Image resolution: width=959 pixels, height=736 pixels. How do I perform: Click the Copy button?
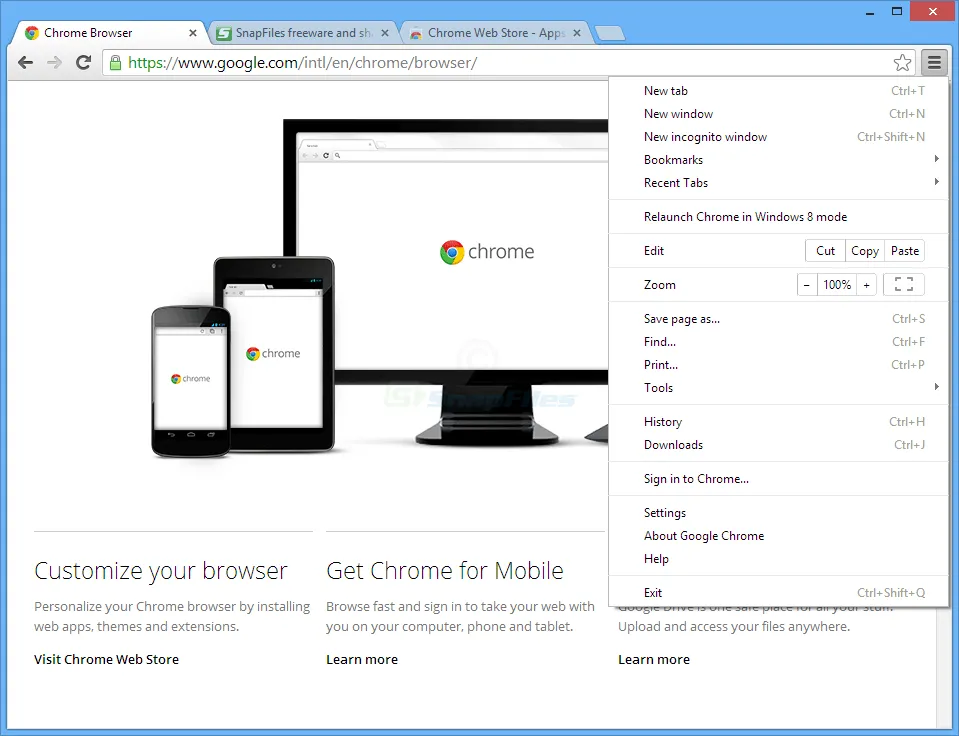coord(865,251)
